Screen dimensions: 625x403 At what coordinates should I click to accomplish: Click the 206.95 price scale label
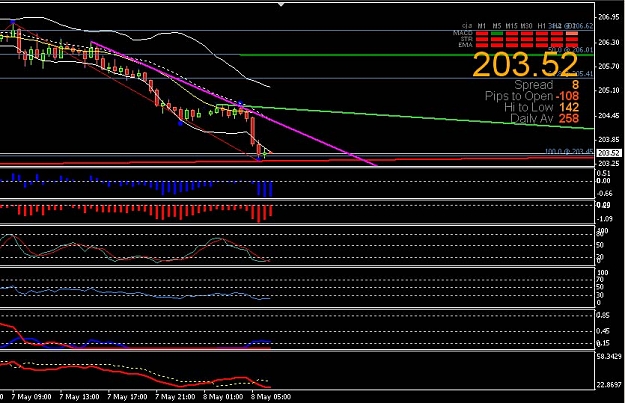tap(609, 17)
